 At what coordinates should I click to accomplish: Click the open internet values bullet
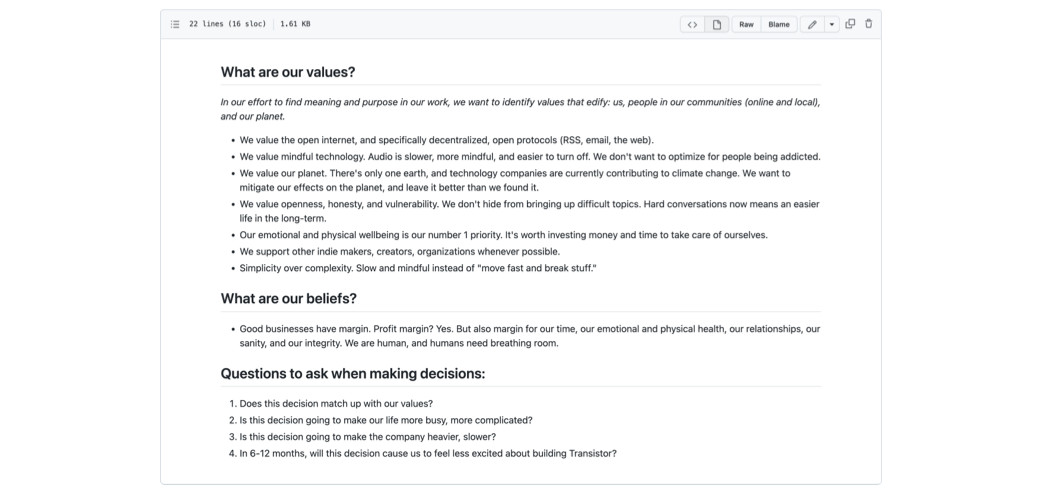click(x=446, y=140)
